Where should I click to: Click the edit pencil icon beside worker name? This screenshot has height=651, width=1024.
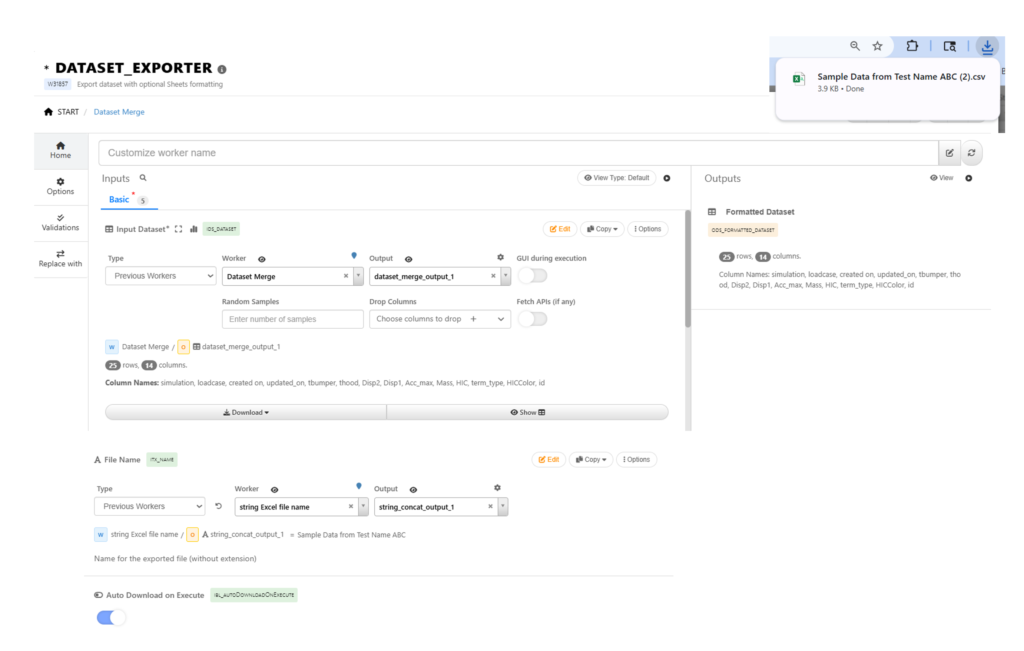[x=949, y=153]
